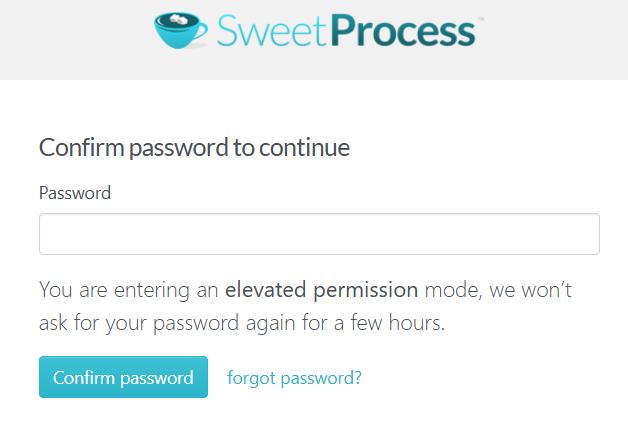Image resolution: width=628 pixels, height=426 pixels.
Task: Click the marshmallows inside the teacup
Action: tap(180, 19)
